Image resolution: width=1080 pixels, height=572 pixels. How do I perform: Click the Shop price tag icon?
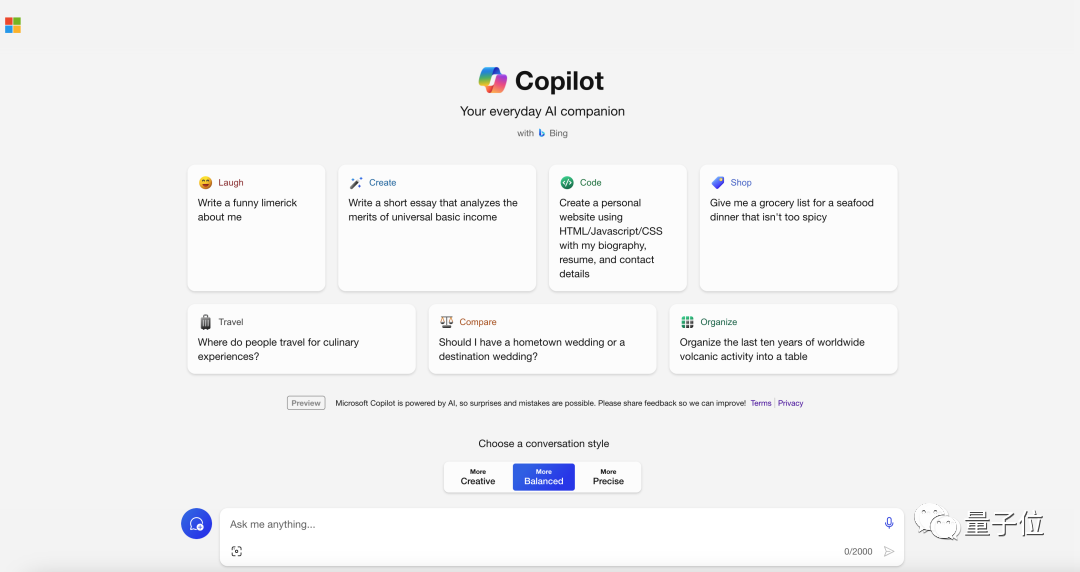718,183
